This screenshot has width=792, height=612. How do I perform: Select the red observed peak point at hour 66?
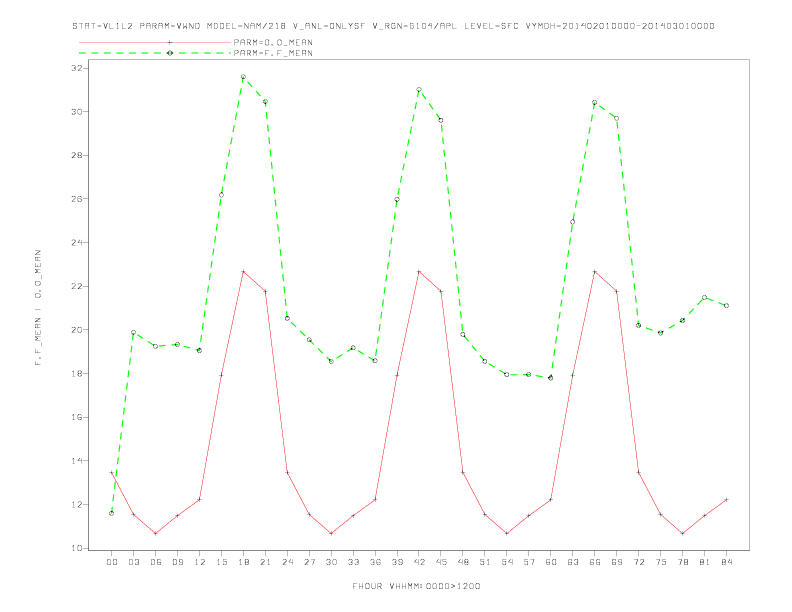pyautogui.click(x=595, y=272)
